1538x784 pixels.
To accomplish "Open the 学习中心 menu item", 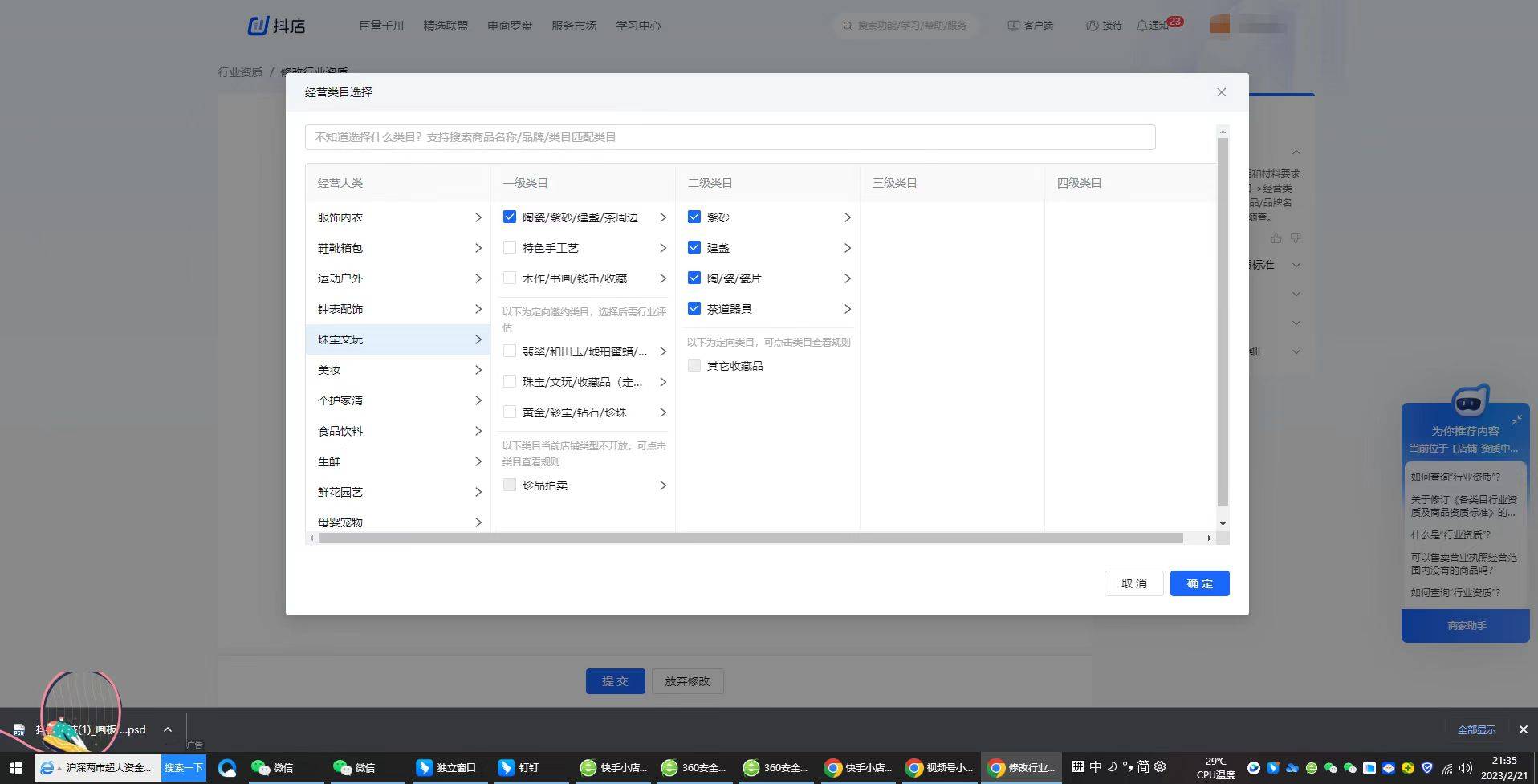I will coord(637,25).
